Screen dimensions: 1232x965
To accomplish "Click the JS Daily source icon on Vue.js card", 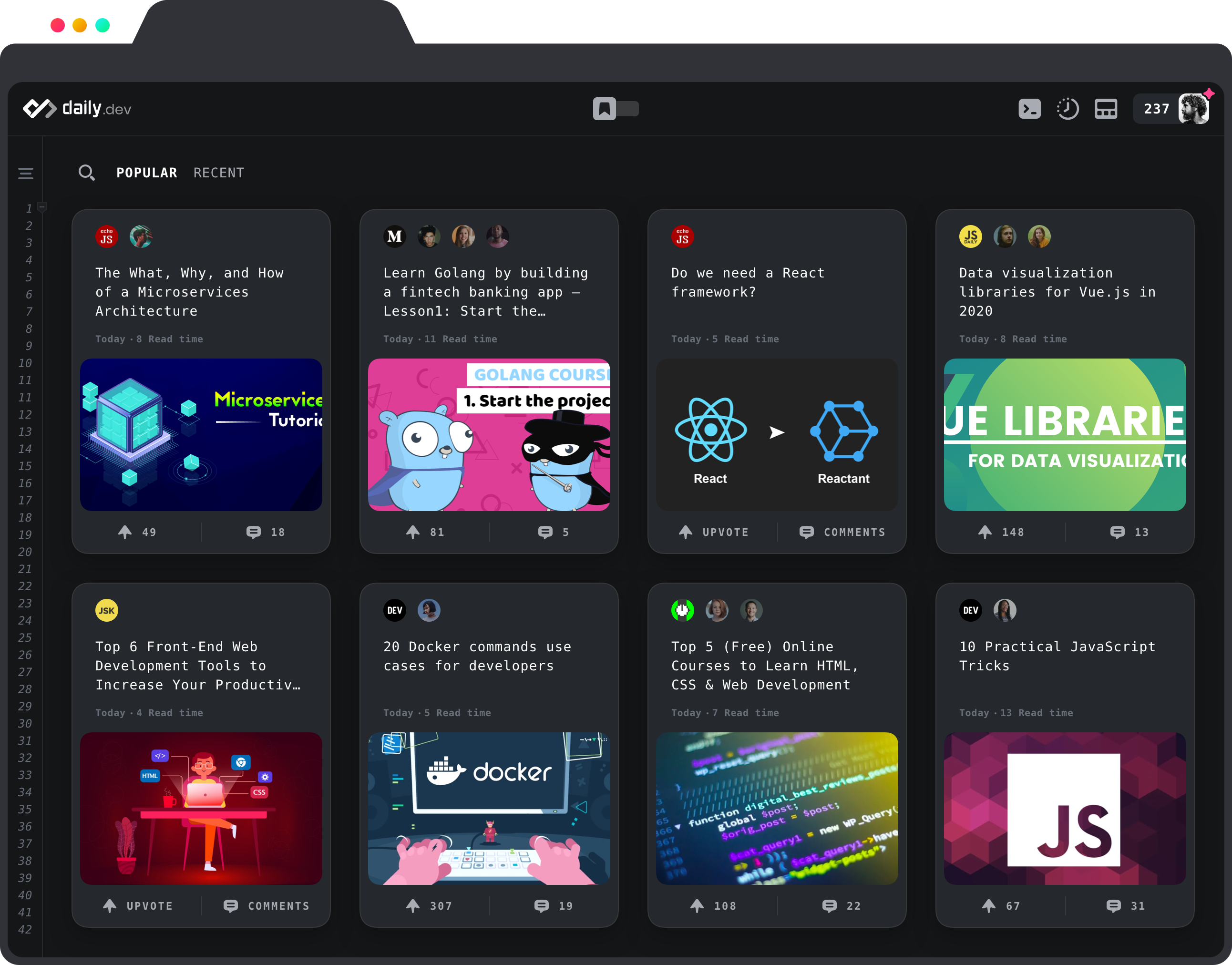I will (971, 237).
